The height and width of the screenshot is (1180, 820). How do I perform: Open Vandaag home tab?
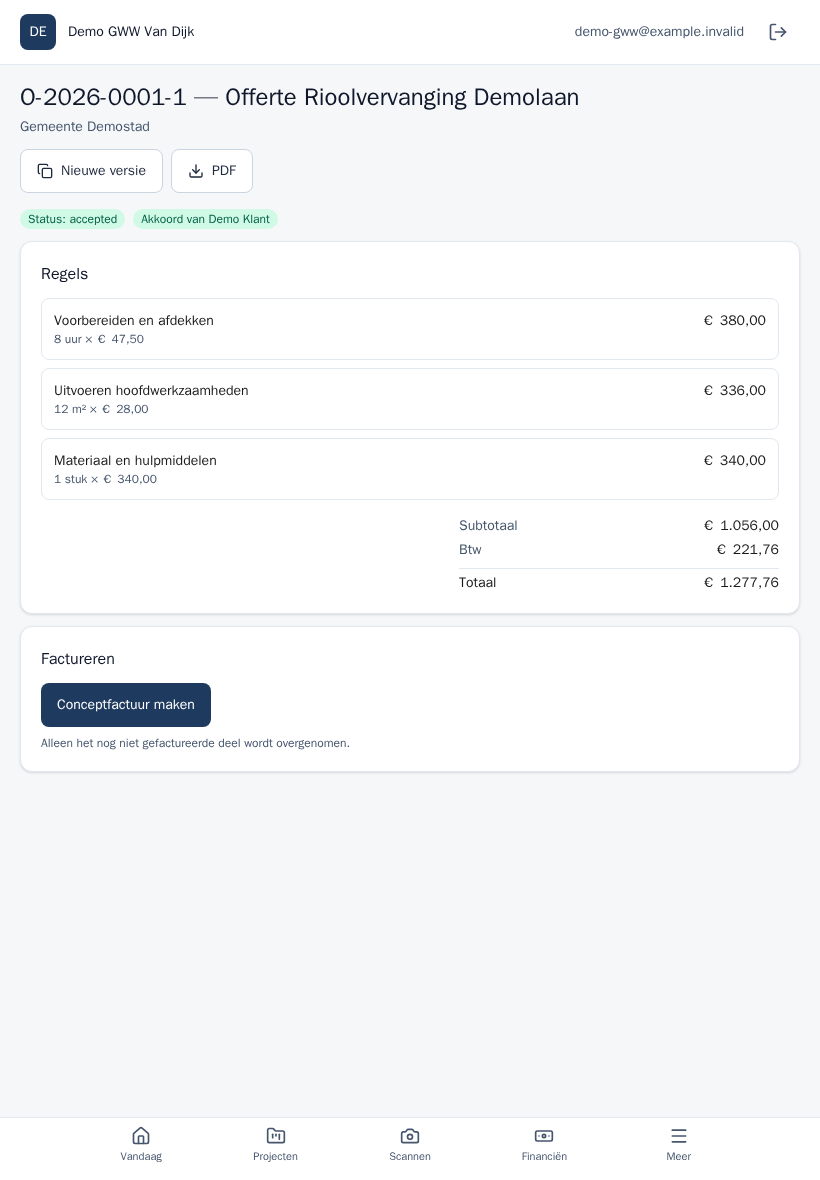tap(141, 1144)
